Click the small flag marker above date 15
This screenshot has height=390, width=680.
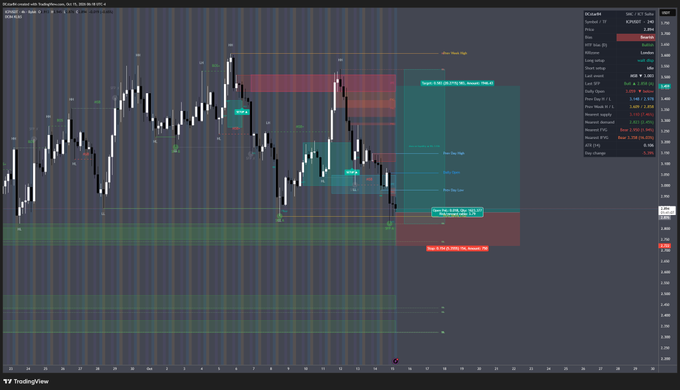[396, 361]
